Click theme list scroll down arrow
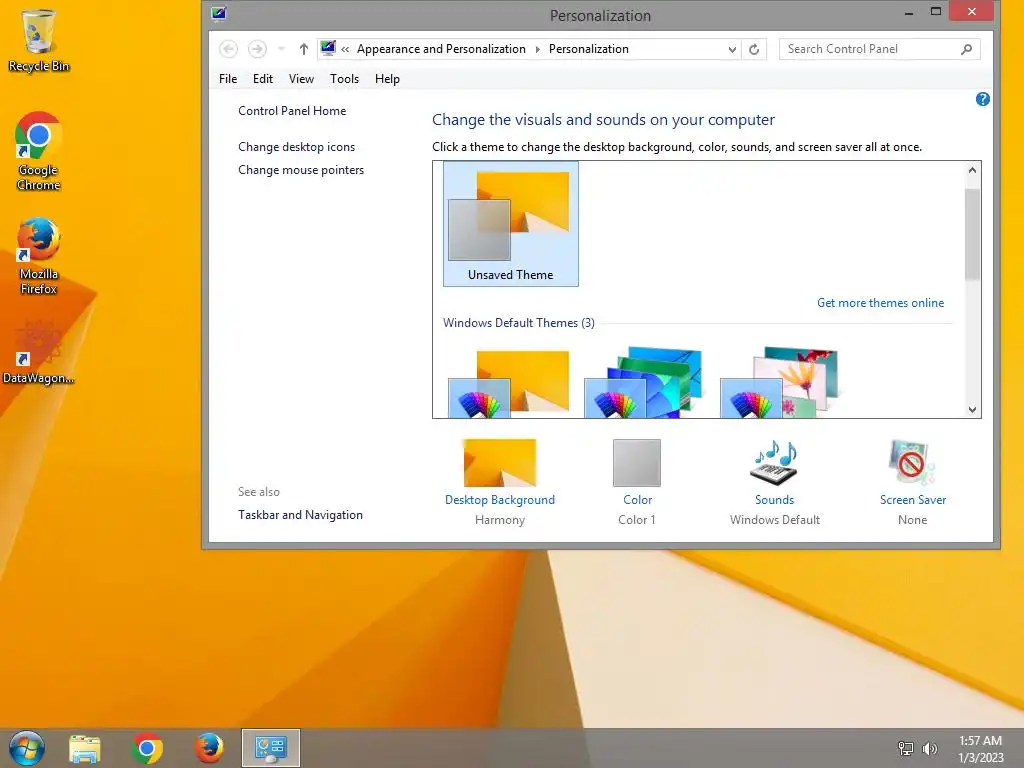 point(972,409)
